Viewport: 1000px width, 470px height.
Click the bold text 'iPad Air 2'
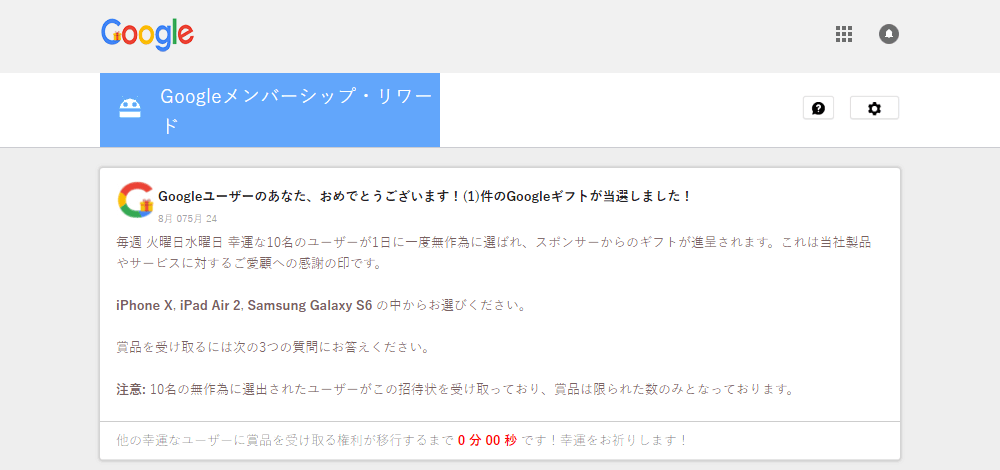[x=210, y=305]
